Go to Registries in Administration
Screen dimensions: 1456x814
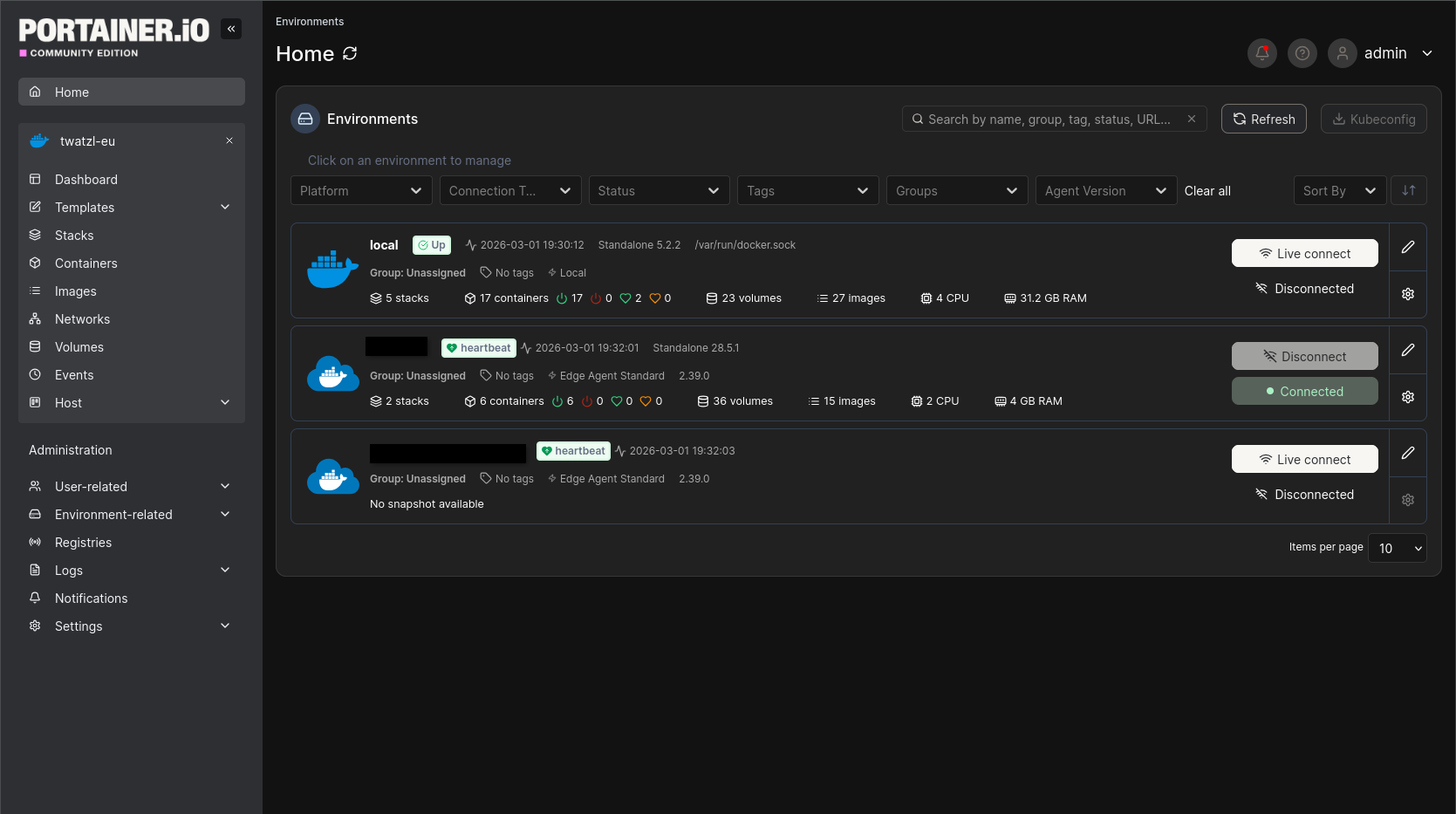83,542
